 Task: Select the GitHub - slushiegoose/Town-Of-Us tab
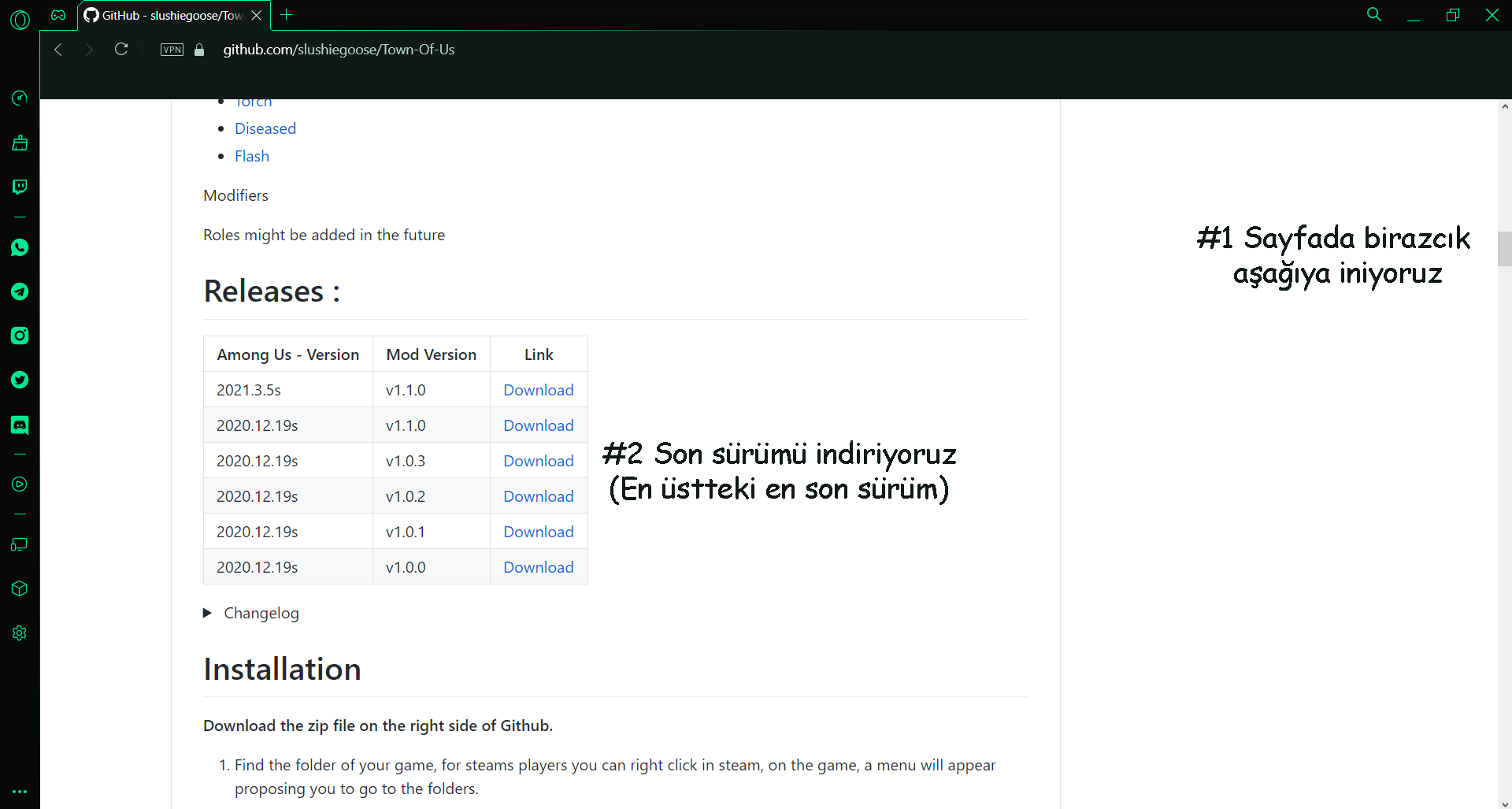click(174, 15)
